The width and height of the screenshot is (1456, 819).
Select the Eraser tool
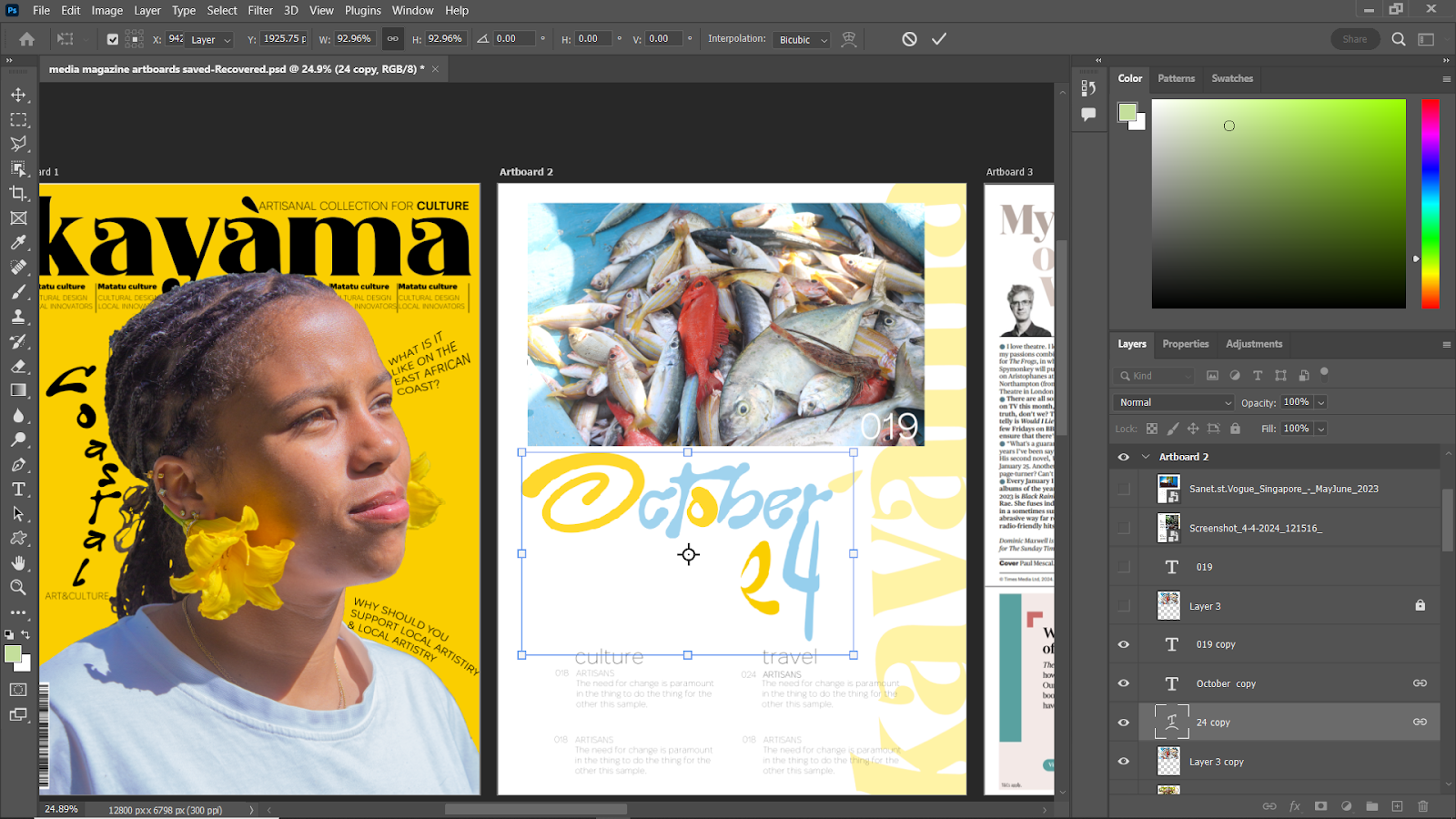point(18,366)
